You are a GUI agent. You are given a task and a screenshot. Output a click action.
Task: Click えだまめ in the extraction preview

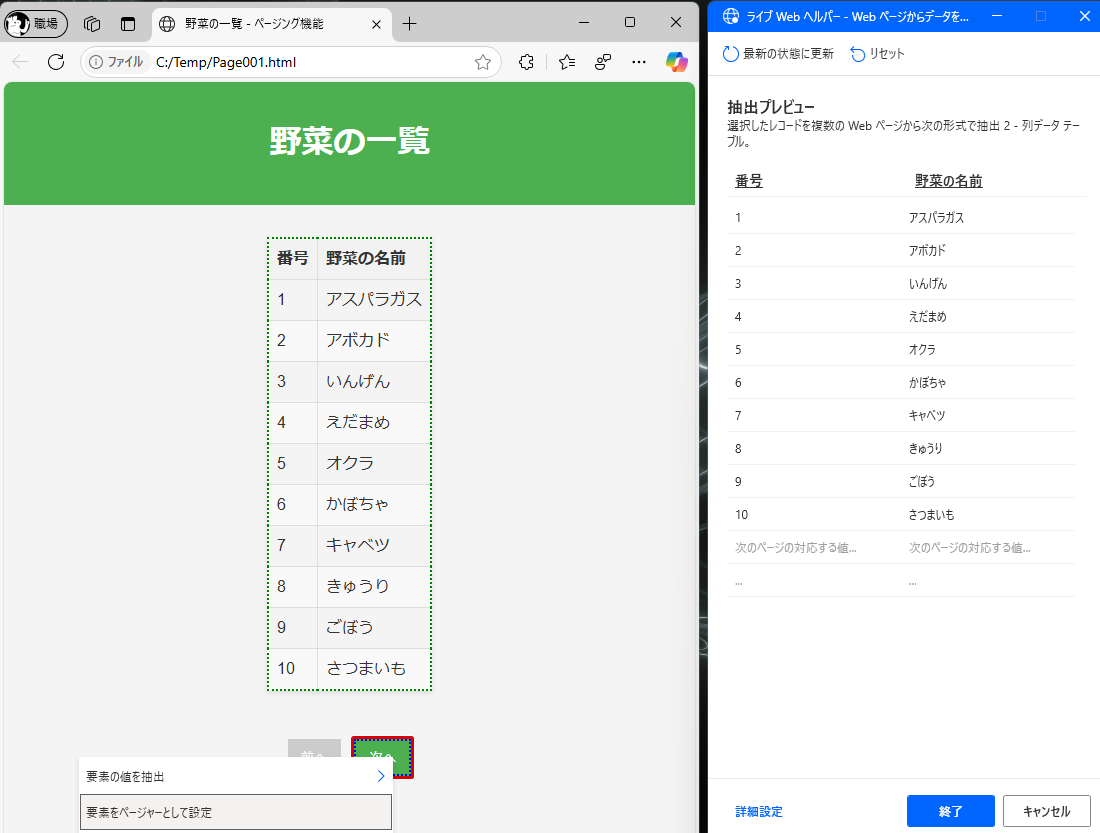928,316
